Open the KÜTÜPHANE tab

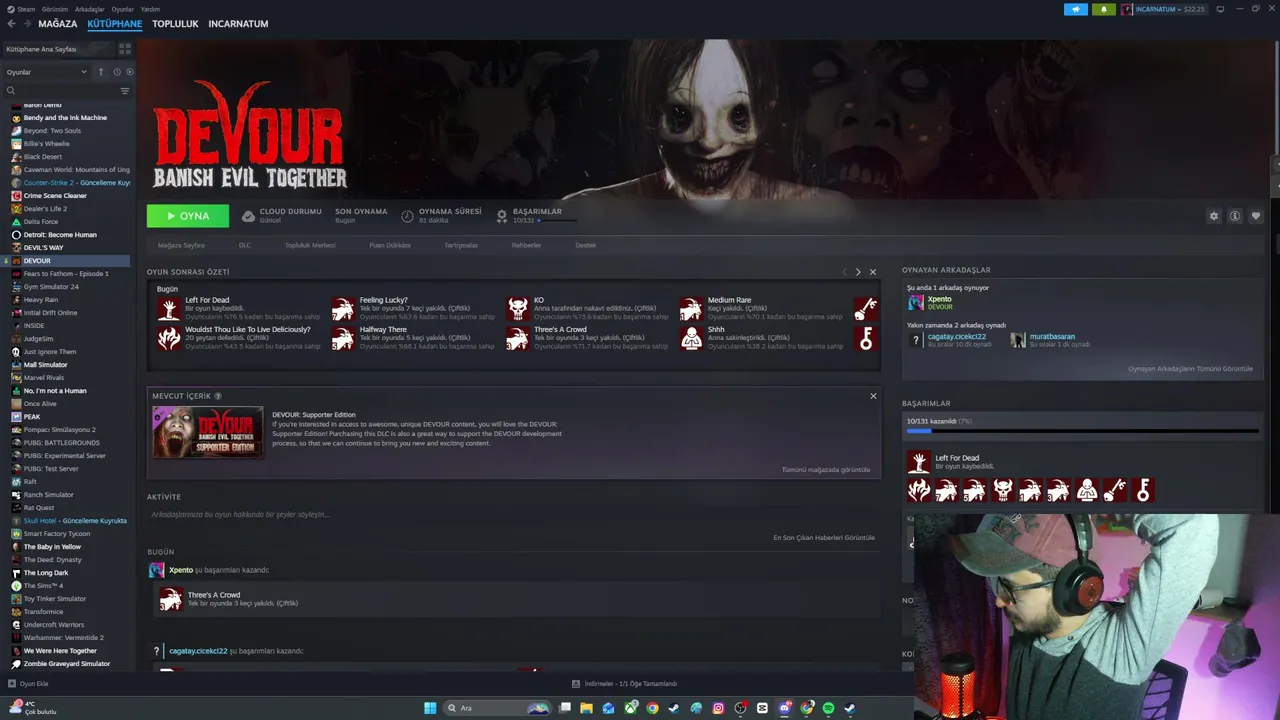[x=114, y=24]
